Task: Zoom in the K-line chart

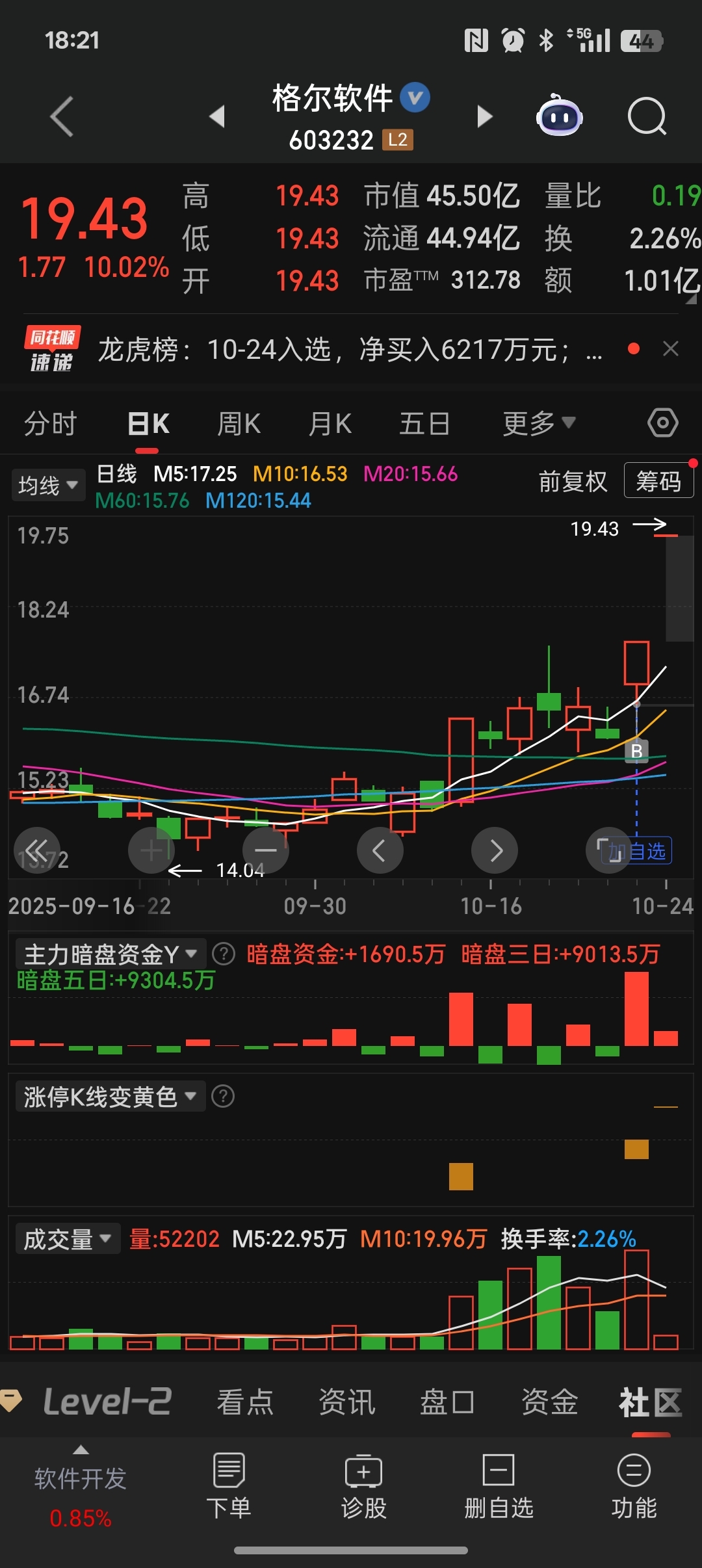Action: click(151, 850)
